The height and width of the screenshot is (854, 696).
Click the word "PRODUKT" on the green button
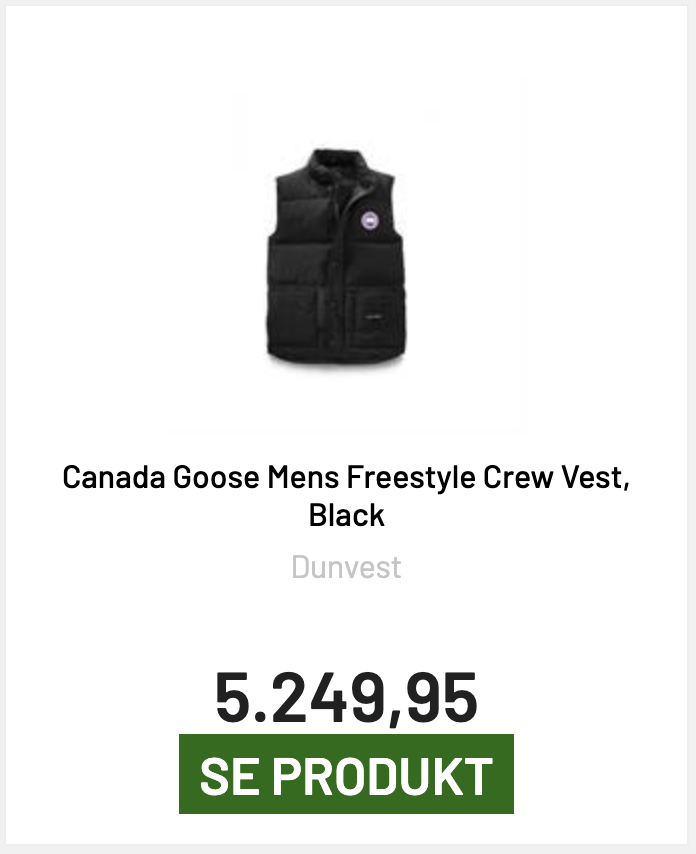(x=382, y=776)
